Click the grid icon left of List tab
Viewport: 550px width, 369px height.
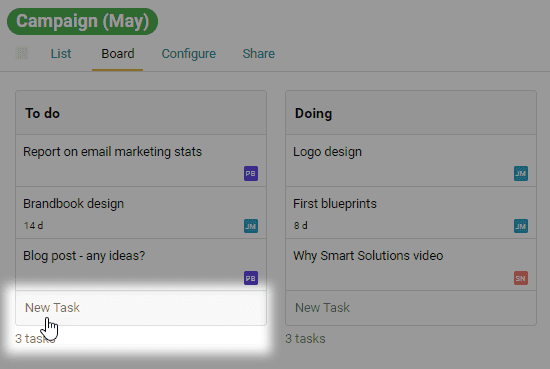pyautogui.click(x=22, y=54)
